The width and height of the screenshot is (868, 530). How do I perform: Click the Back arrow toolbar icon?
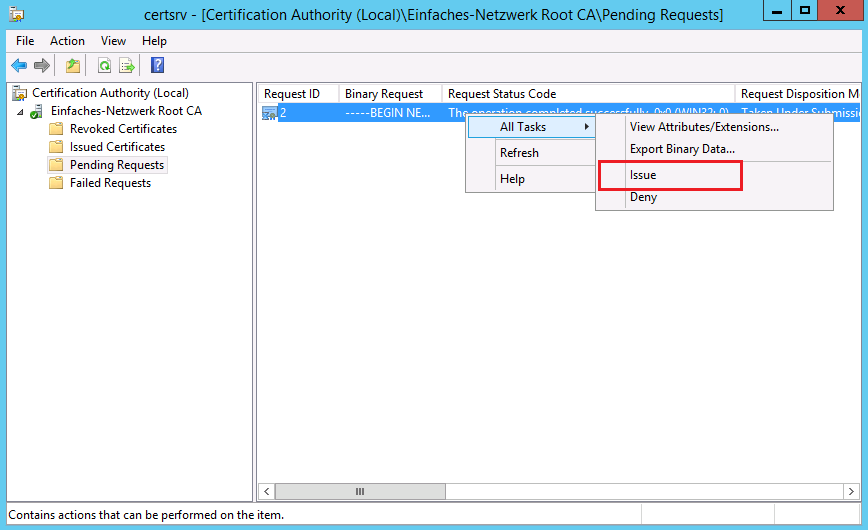pyautogui.click(x=19, y=66)
